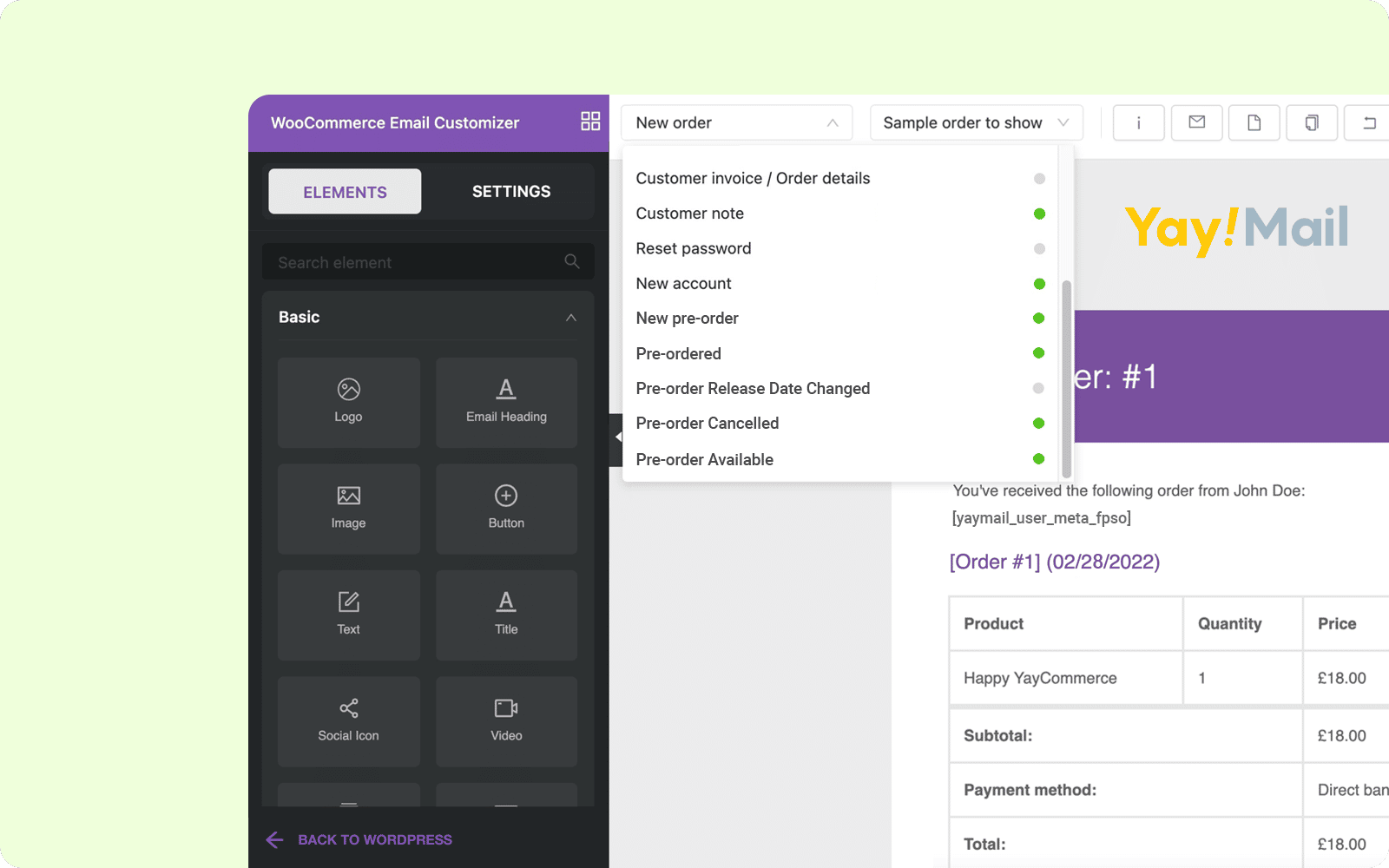Screen dimensions: 1389x868
Task: Click the Search element input field
Action: tap(428, 261)
